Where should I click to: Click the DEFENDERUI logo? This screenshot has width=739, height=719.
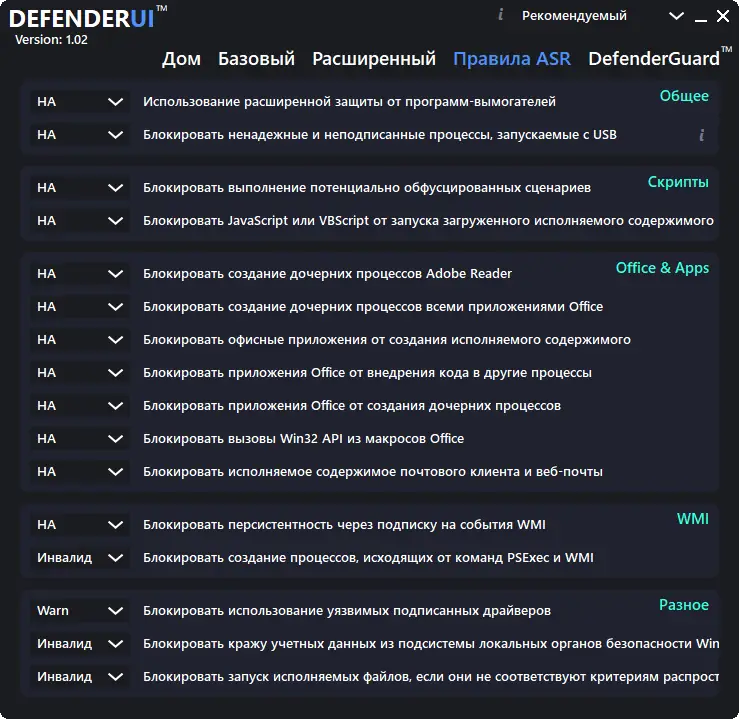pos(88,18)
